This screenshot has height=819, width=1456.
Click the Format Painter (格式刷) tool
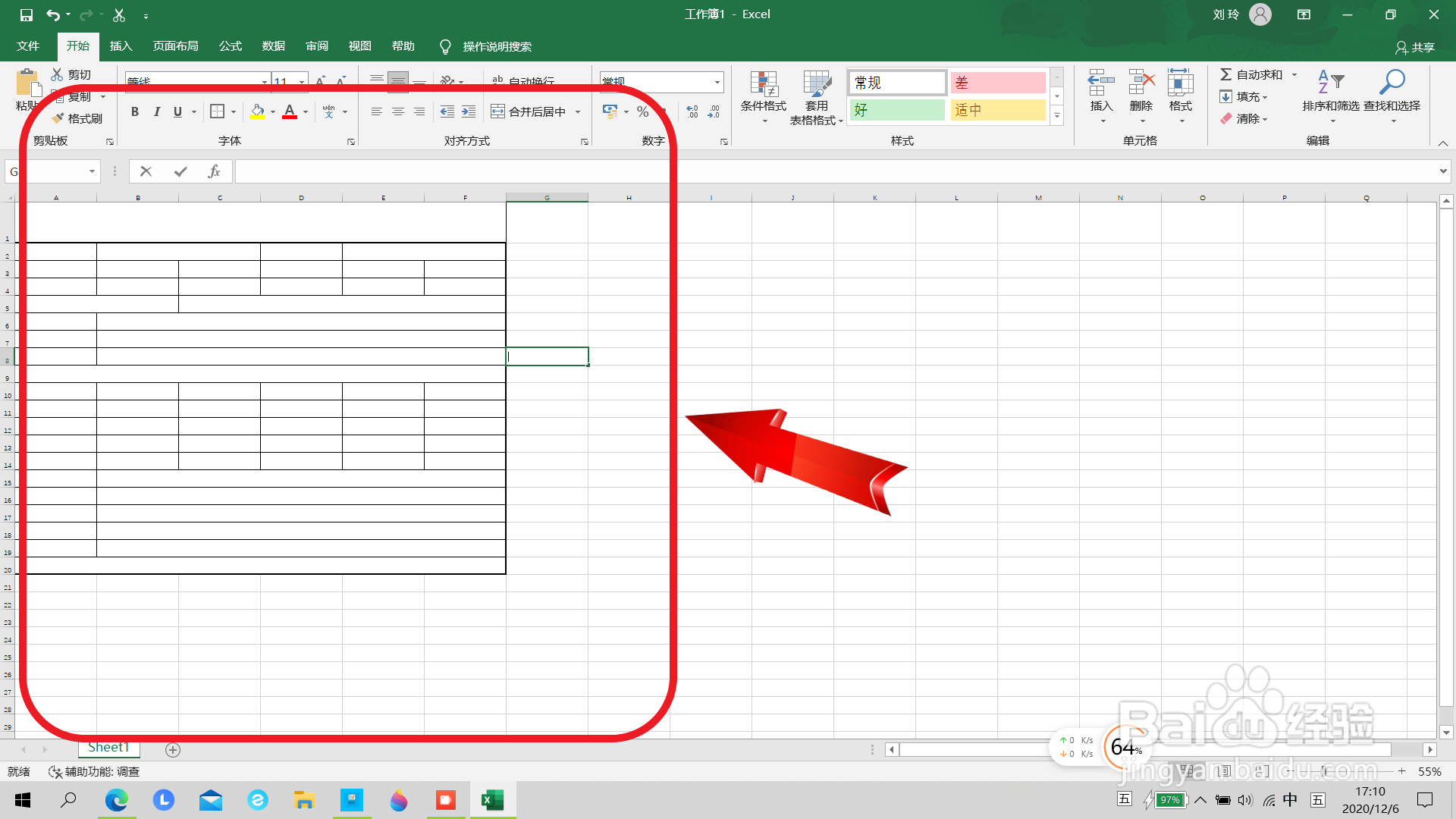coord(77,118)
